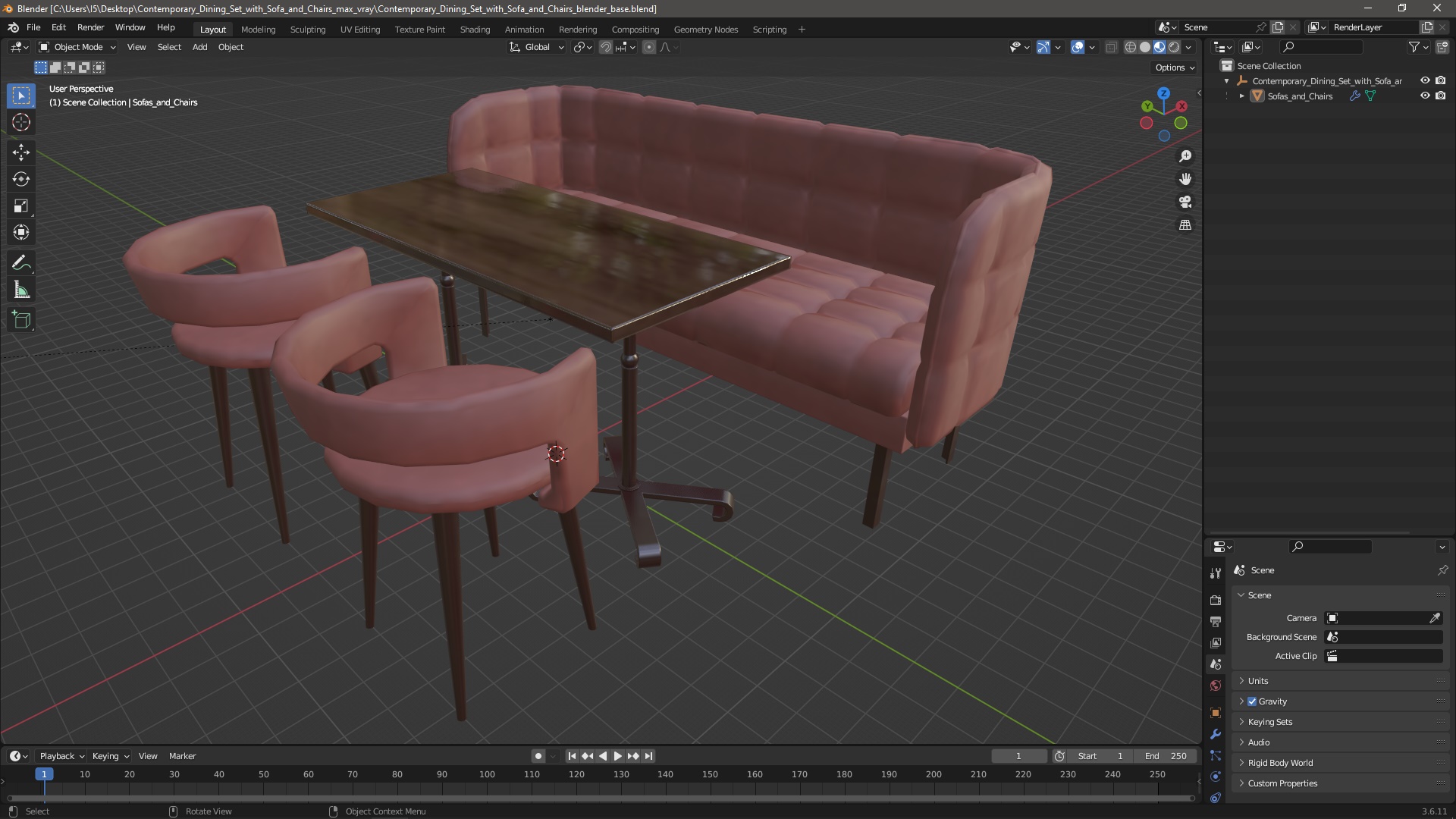Select the Rotate tool
Viewport: 1456px width, 819px height.
pyautogui.click(x=21, y=179)
